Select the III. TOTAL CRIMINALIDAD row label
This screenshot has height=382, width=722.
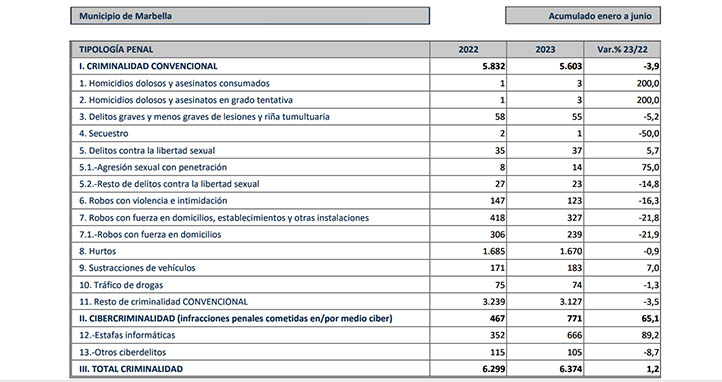(131, 369)
